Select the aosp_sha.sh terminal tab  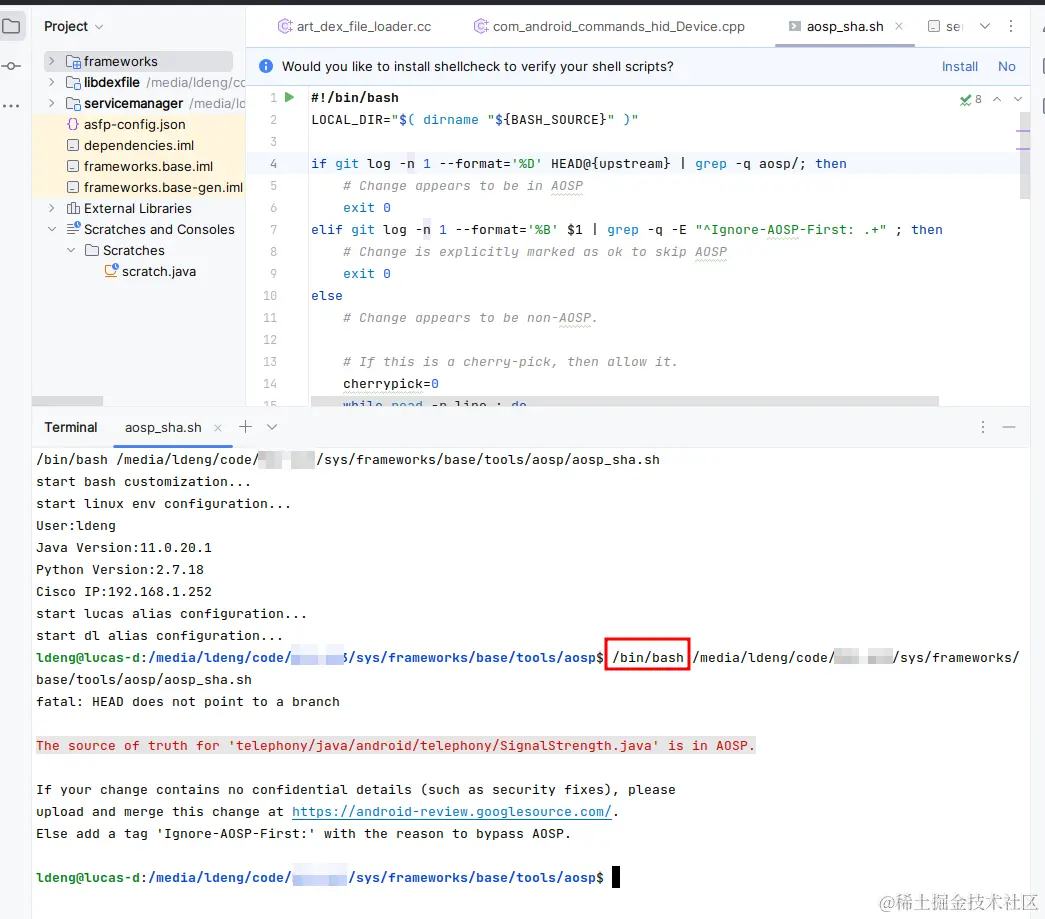(161, 427)
